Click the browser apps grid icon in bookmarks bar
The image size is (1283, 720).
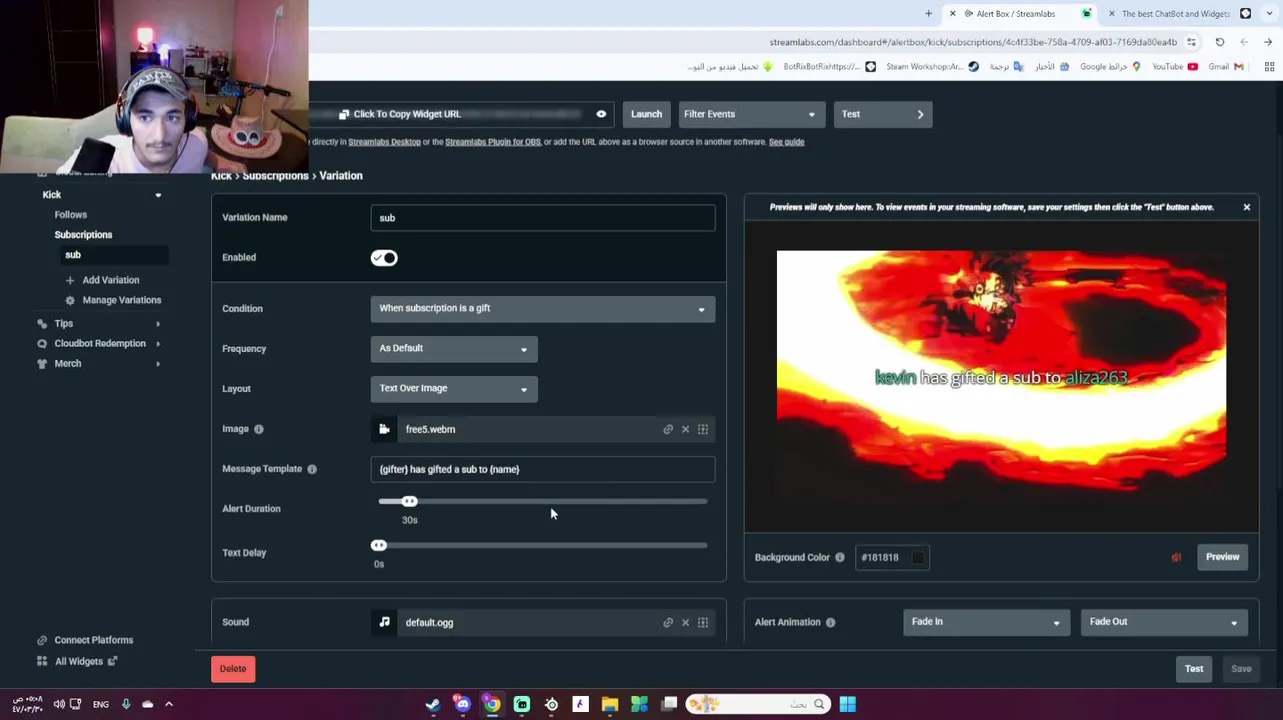point(1269,67)
